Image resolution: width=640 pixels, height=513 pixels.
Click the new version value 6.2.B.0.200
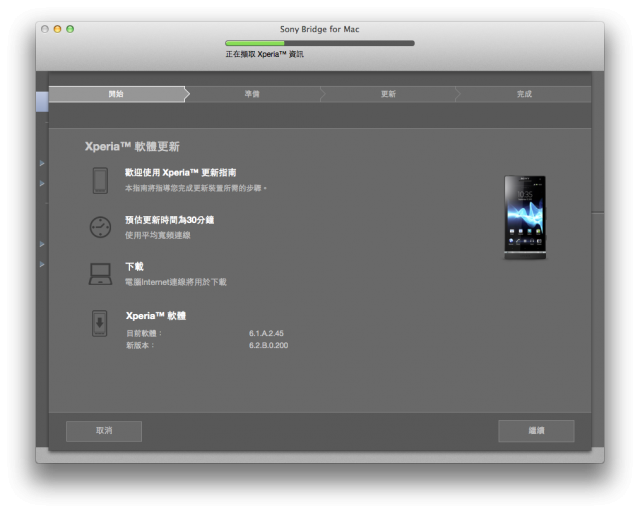(x=269, y=345)
